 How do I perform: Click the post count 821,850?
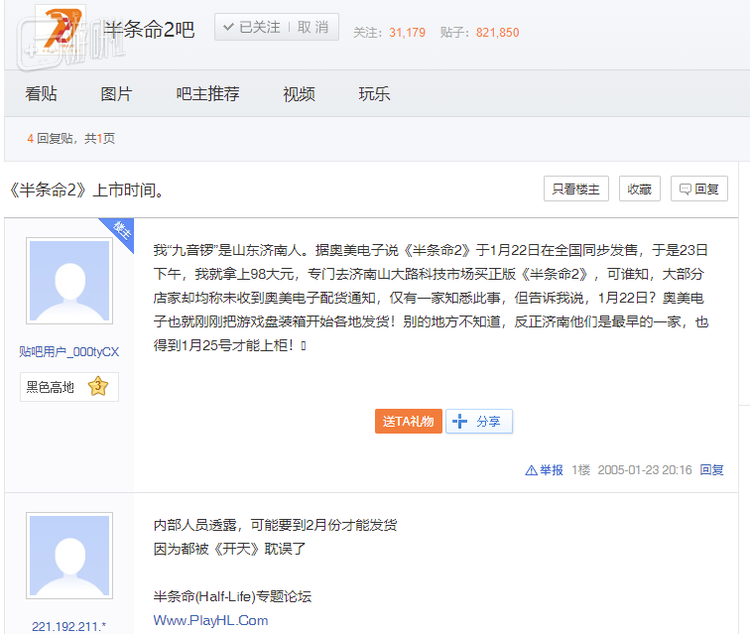tap(497, 33)
